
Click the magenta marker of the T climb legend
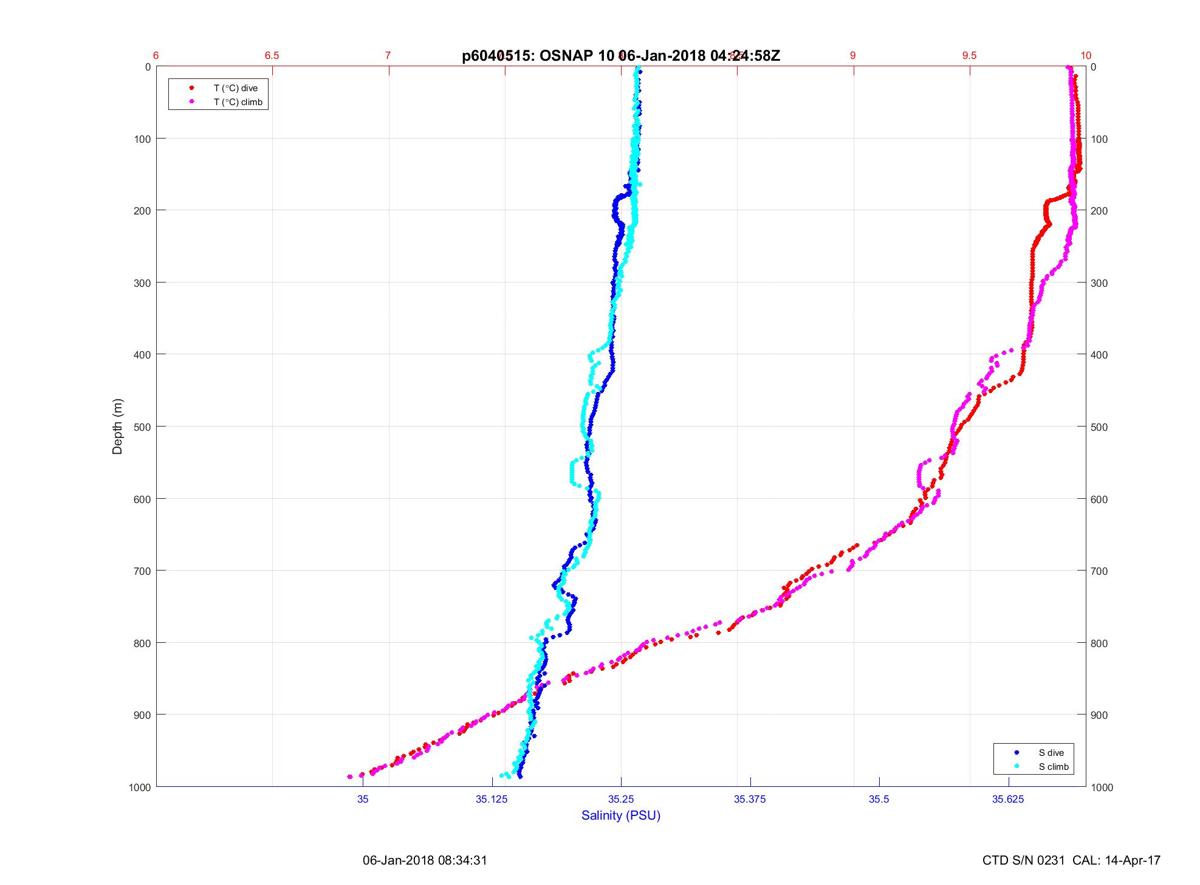(190, 102)
